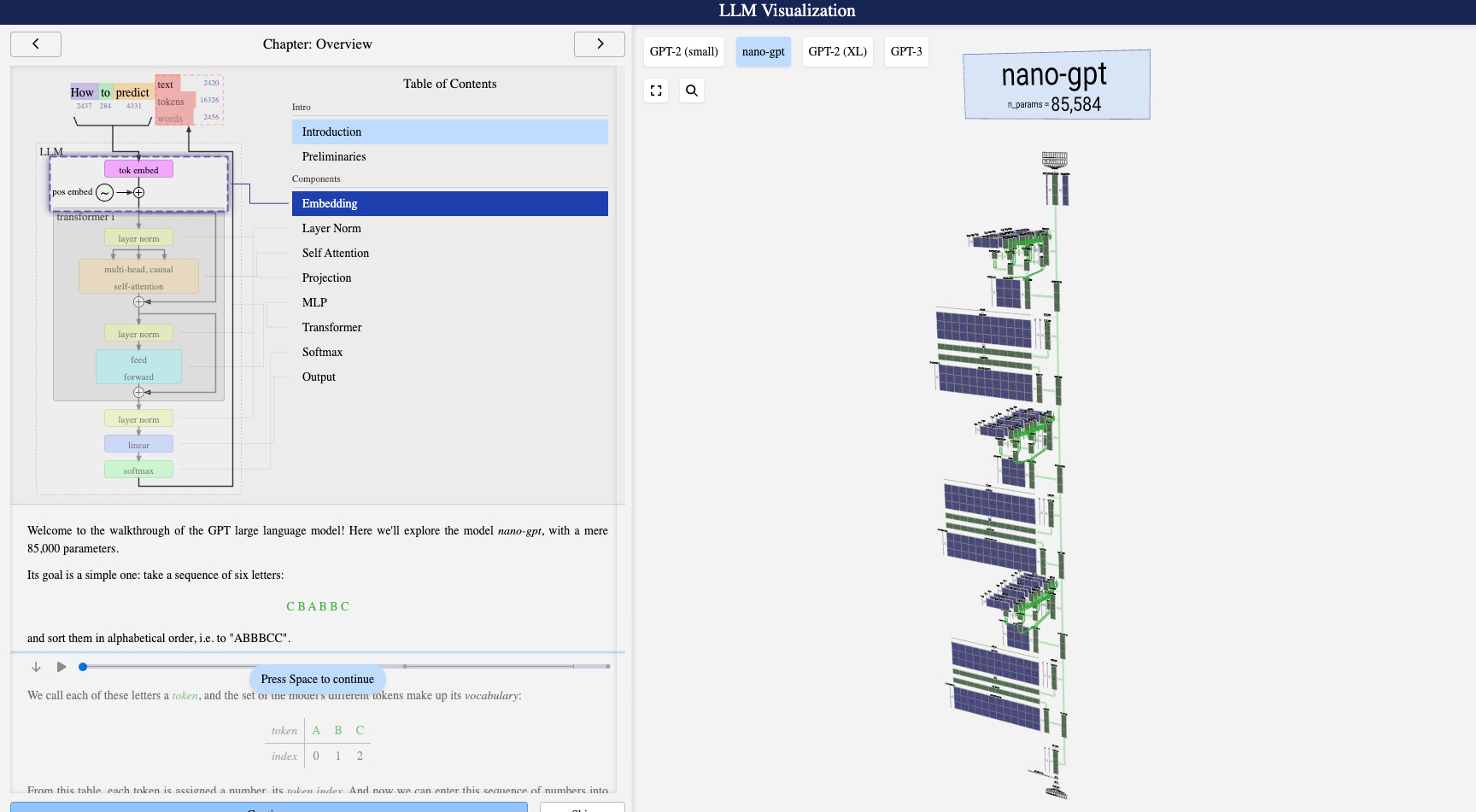This screenshot has width=1476, height=812.
Task: Click the 'predict' token in the diagram
Action: tap(132, 92)
